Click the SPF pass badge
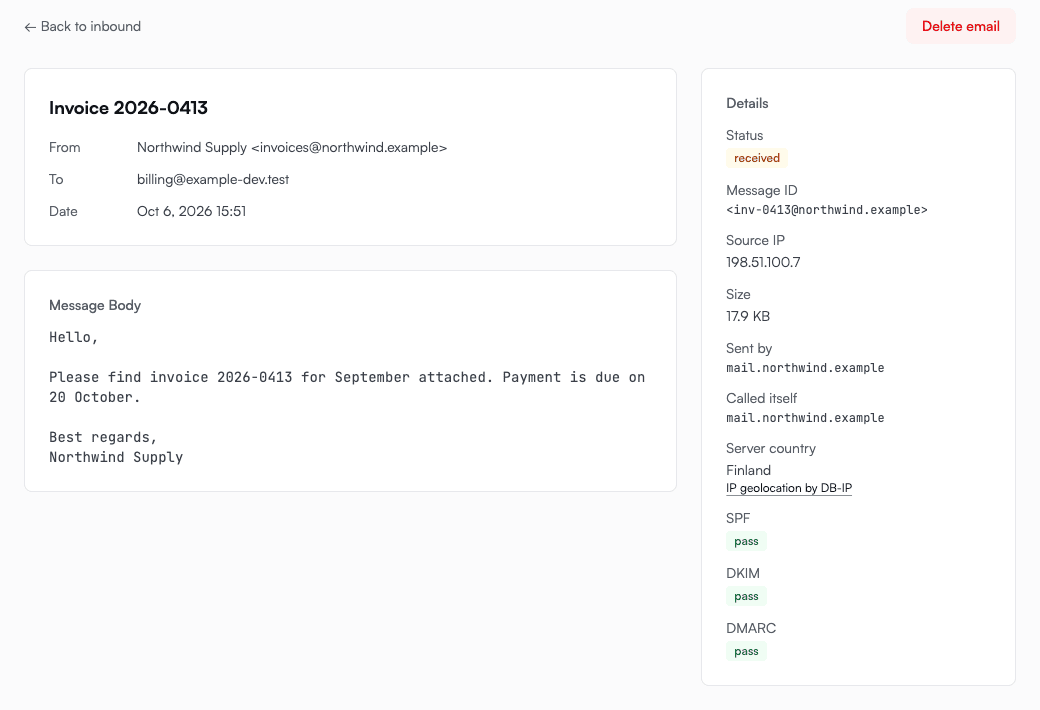The width and height of the screenshot is (1040, 710). pos(746,541)
